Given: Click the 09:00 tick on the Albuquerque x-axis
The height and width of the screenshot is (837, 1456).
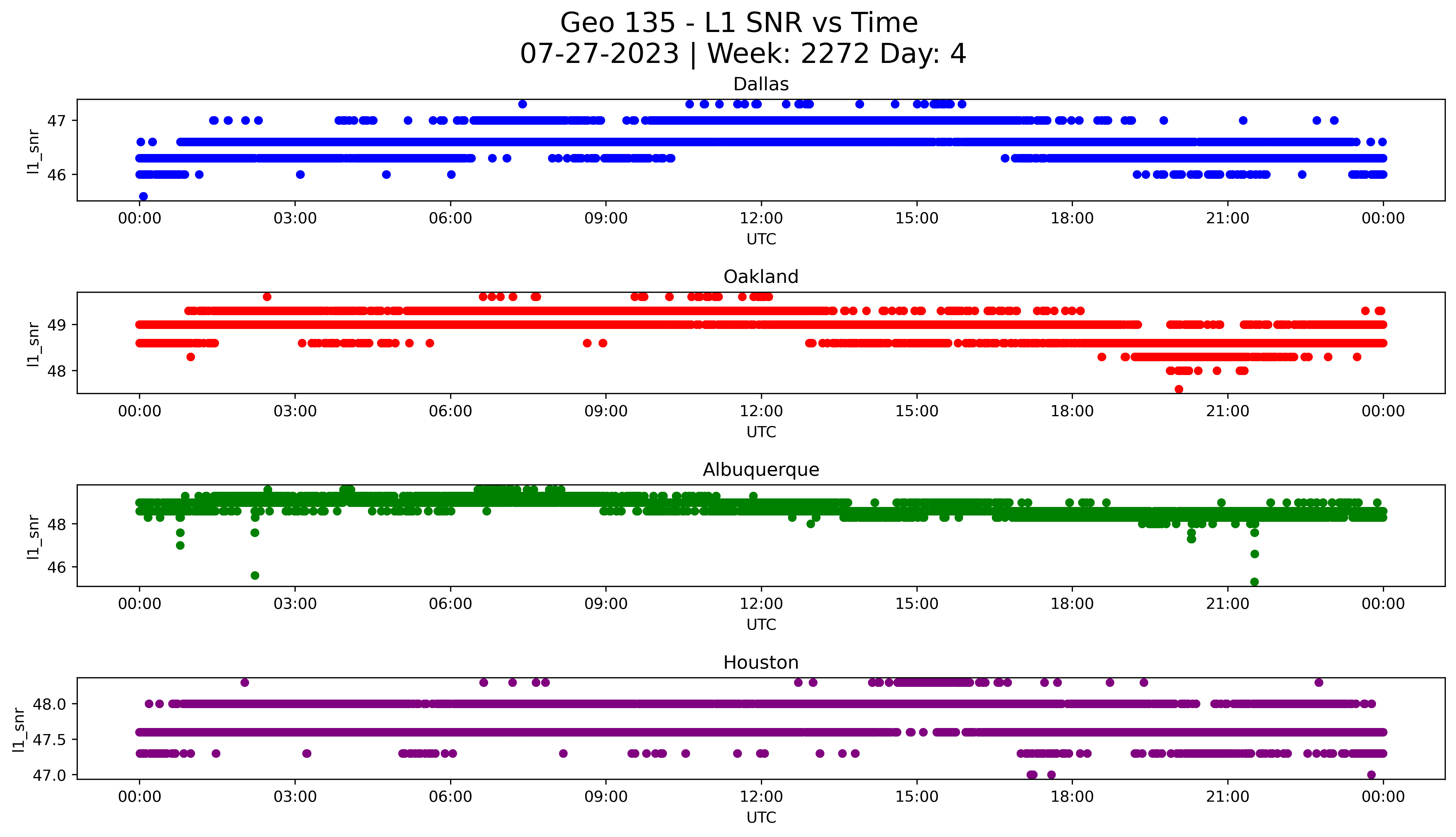Looking at the screenshot, I should pos(606,604).
